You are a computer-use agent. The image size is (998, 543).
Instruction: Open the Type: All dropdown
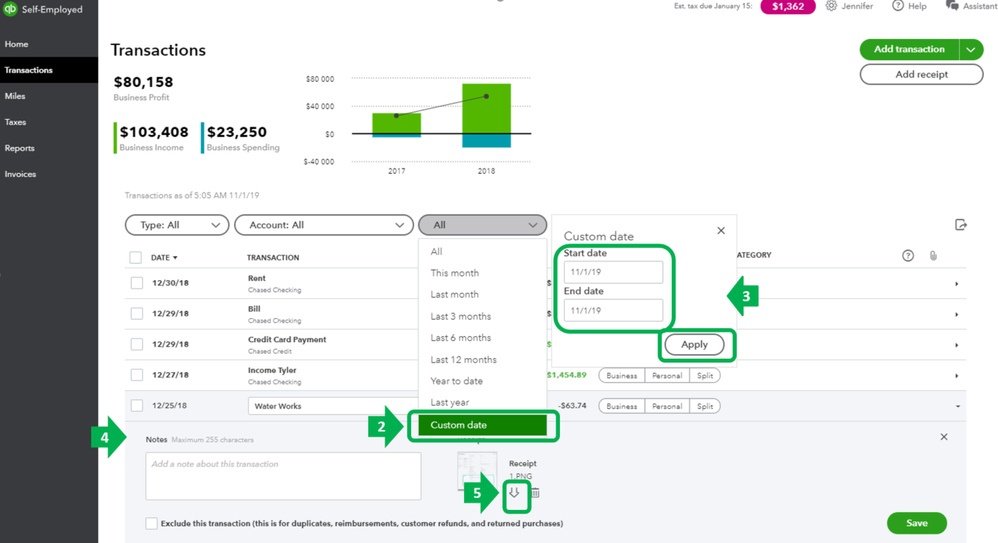click(177, 225)
